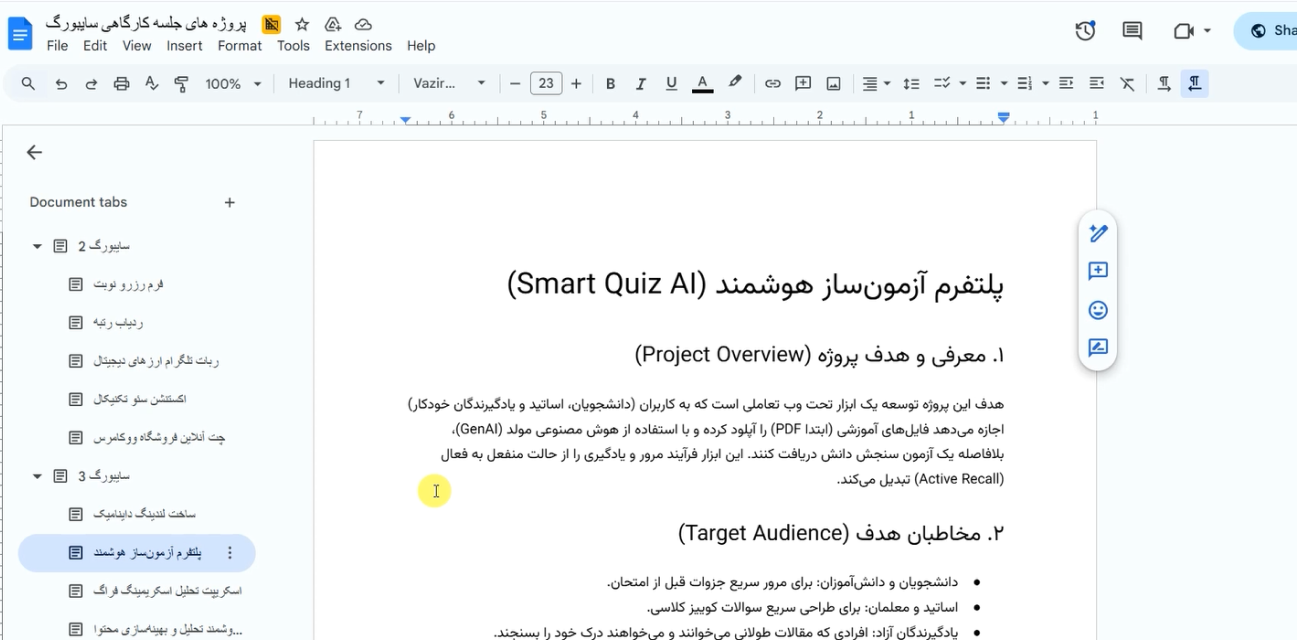Click the insert image icon
Screen dimensions: 1297x640
tap(833, 84)
